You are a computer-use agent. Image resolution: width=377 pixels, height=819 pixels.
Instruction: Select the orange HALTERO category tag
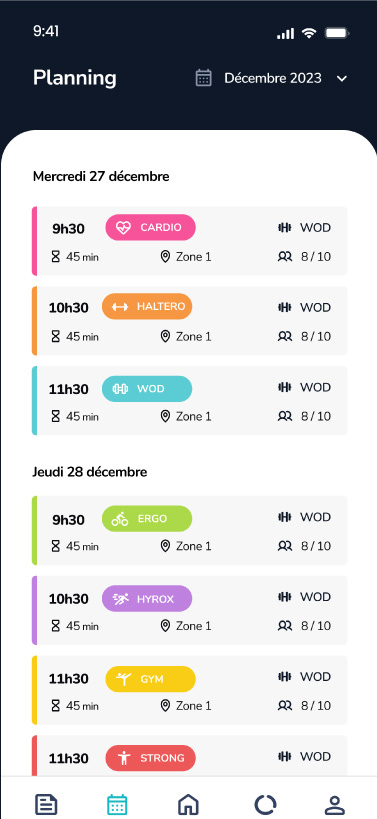tap(147, 307)
